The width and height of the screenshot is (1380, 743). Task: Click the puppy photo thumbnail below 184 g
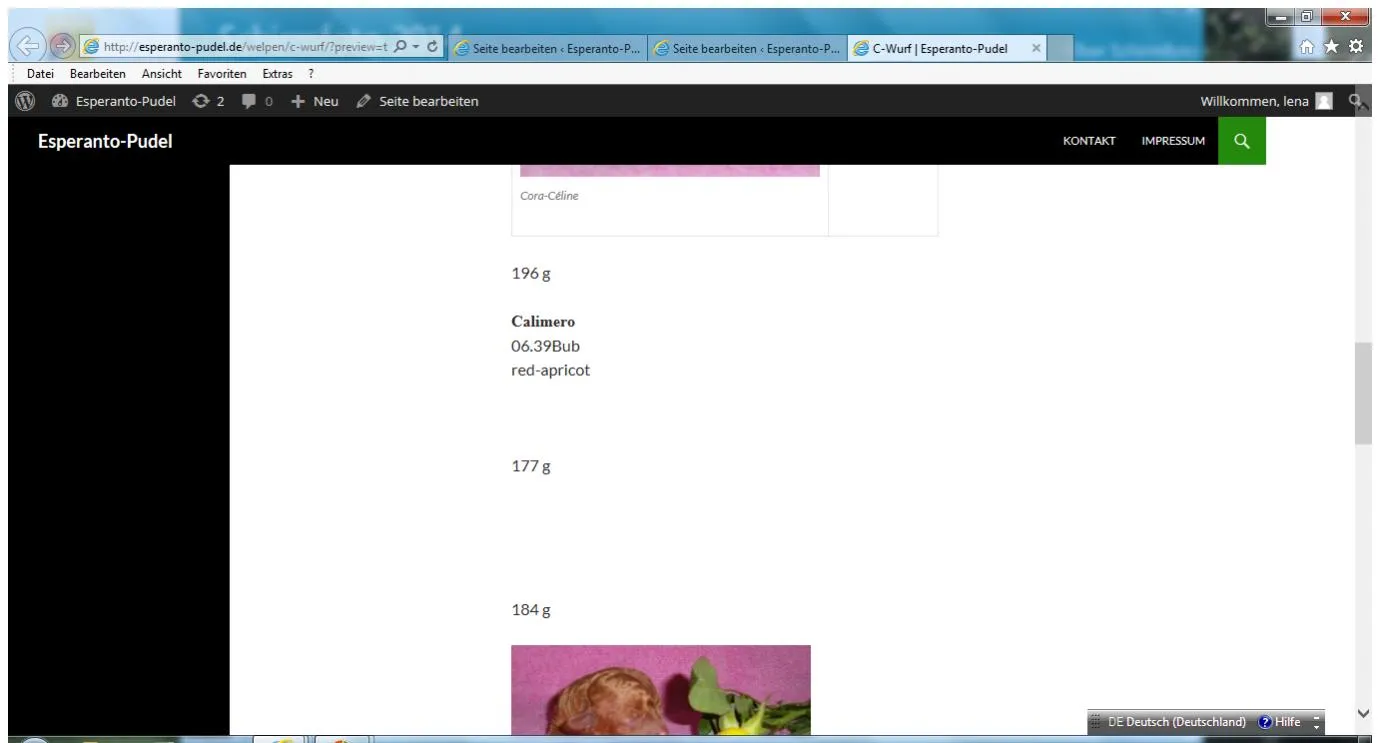click(x=661, y=690)
